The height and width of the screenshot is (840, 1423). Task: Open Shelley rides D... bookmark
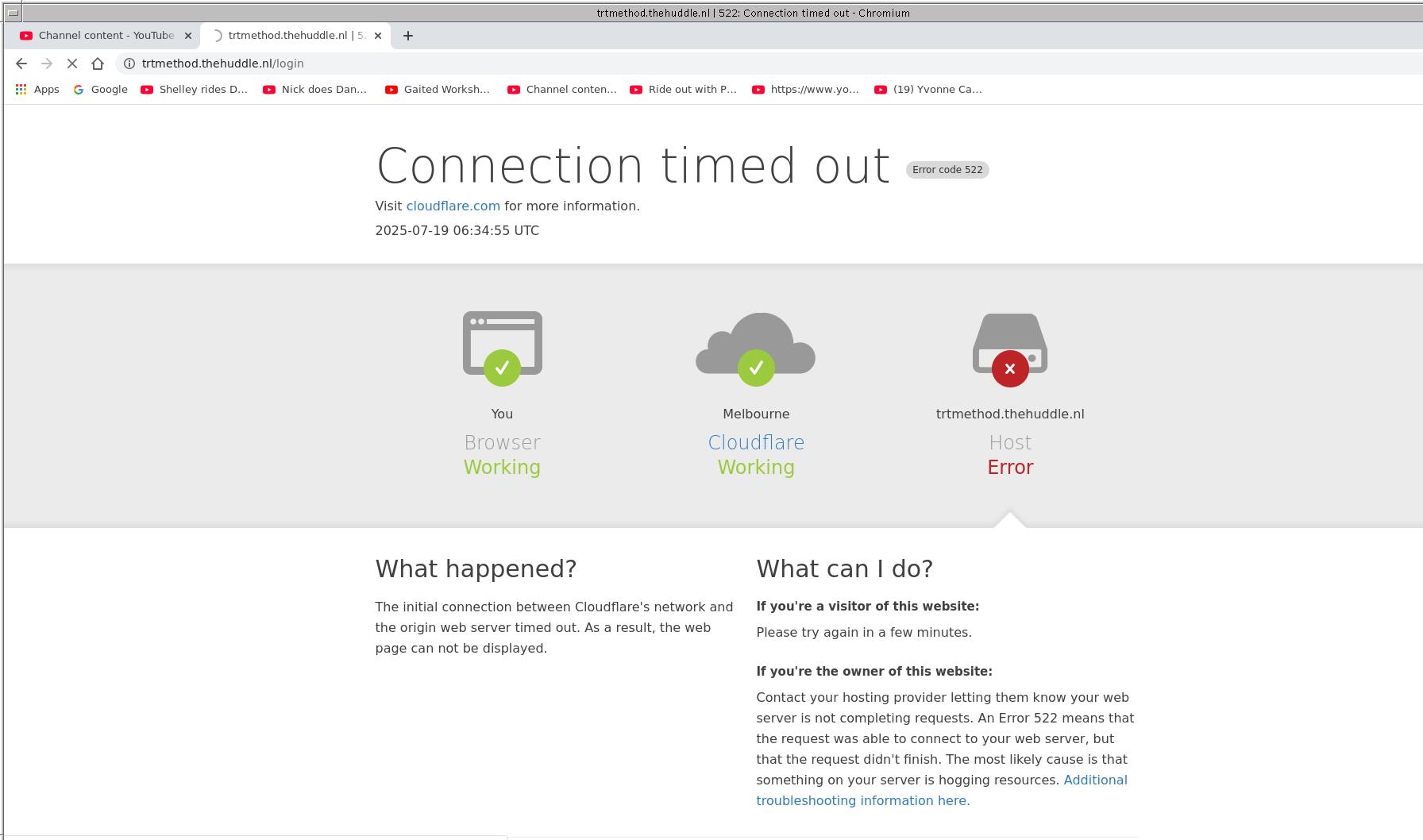[195, 90]
